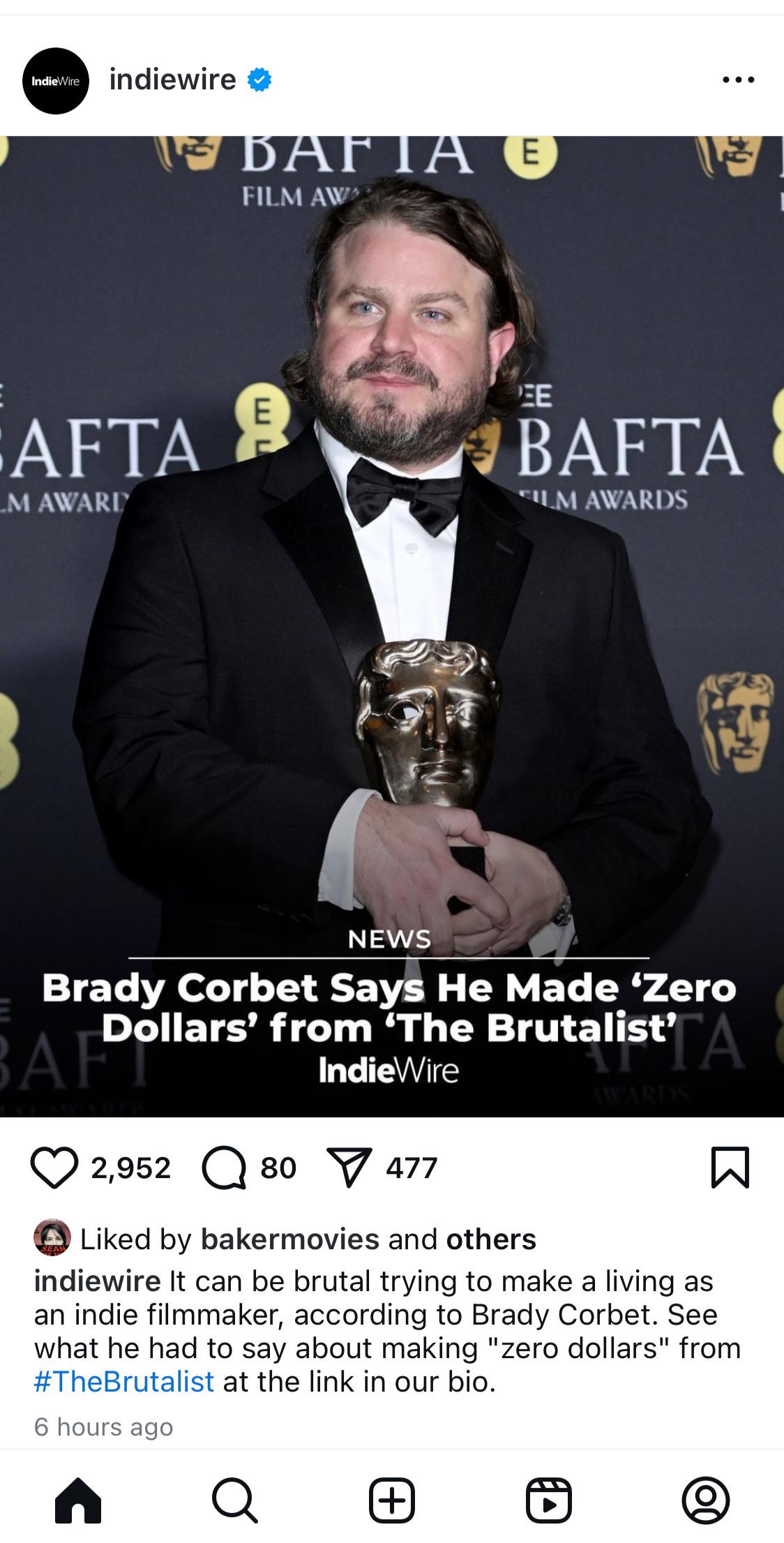
Task: View bakermovies profile from liked-by line
Action: pyautogui.click(x=290, y=1239)
